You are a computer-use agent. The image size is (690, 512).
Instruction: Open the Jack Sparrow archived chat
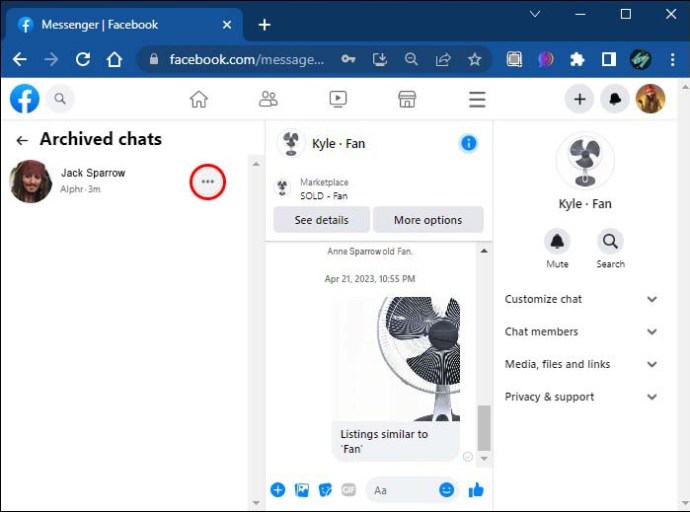(95, 181)
